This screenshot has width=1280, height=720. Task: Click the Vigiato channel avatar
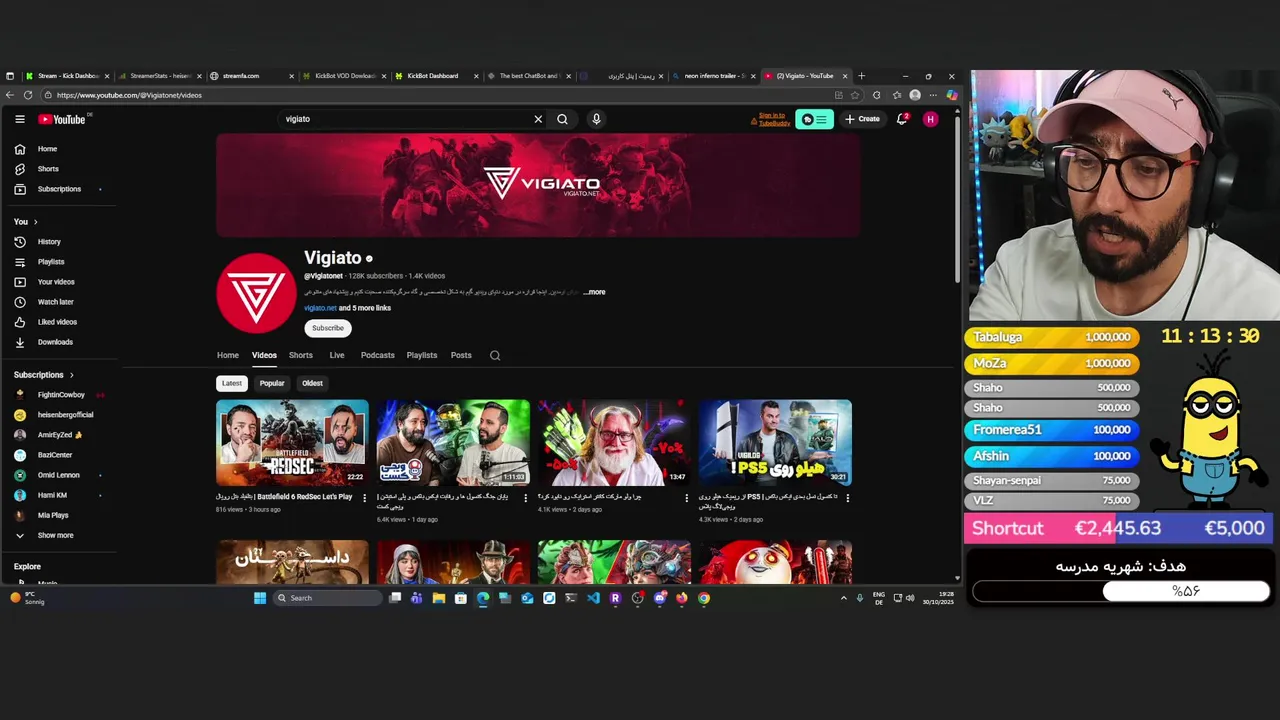pos(256,293)
